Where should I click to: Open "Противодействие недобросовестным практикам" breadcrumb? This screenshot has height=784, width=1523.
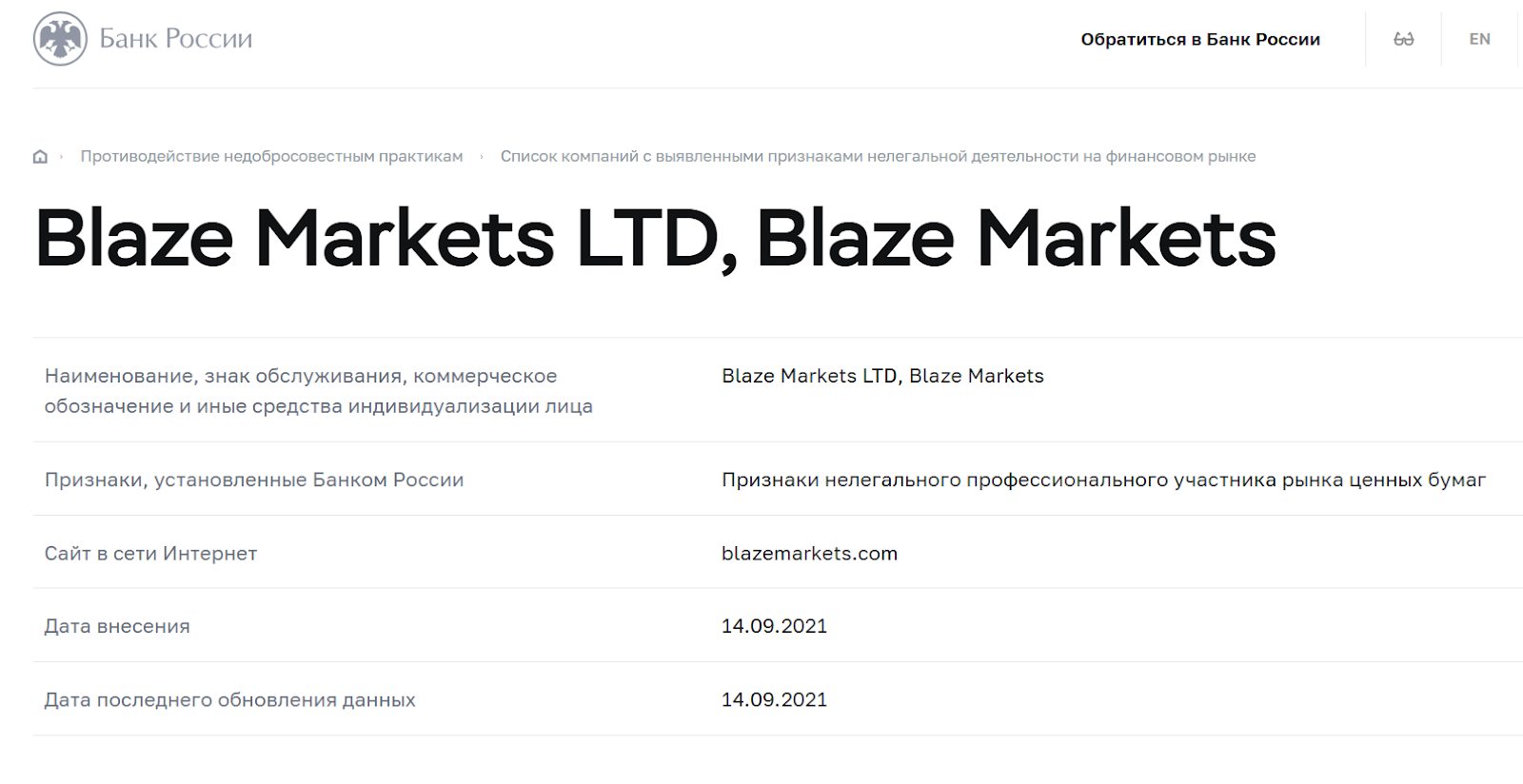pyautogui.click(x=271, y=156)
